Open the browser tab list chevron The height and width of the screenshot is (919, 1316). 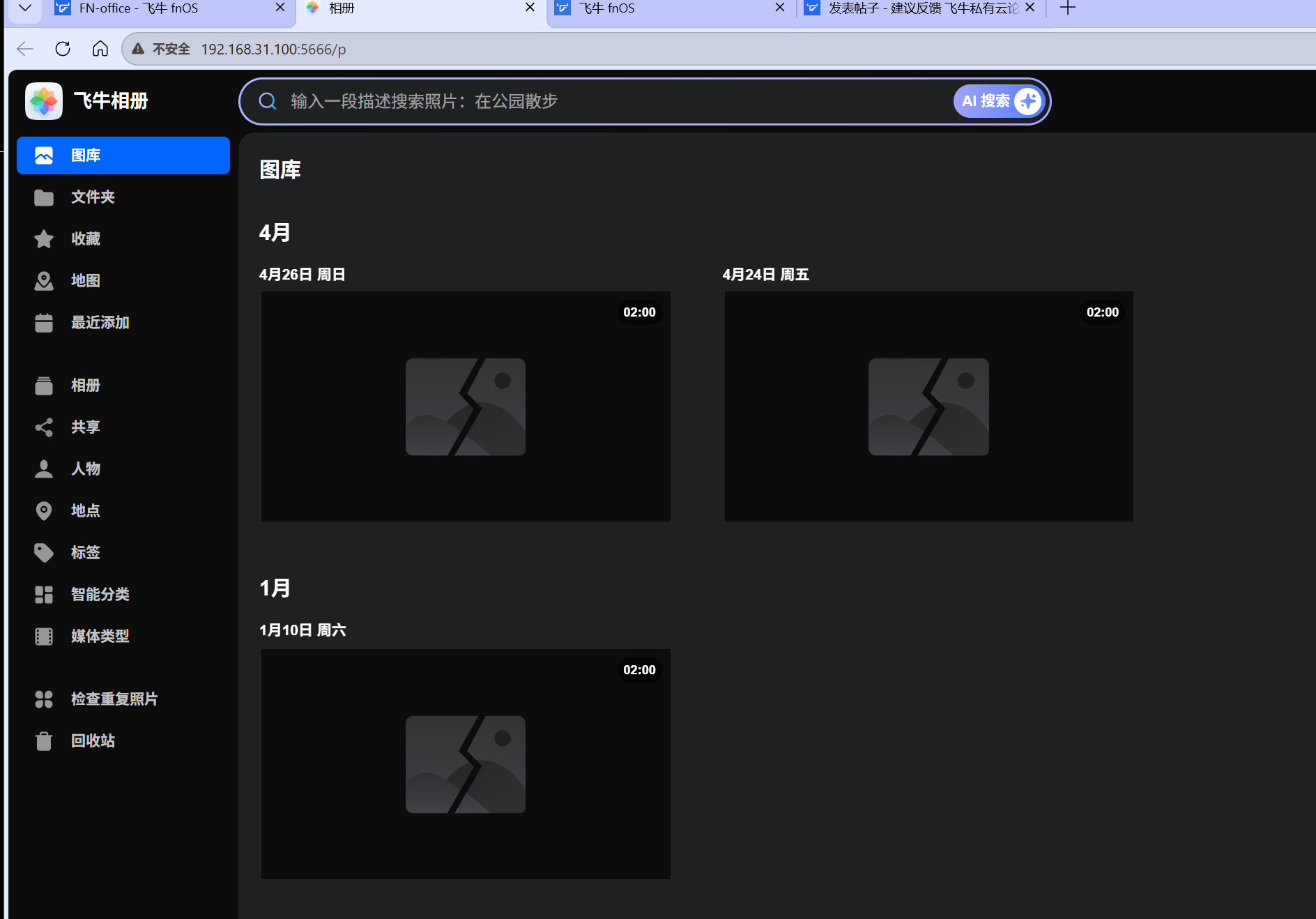coord(25,8)
